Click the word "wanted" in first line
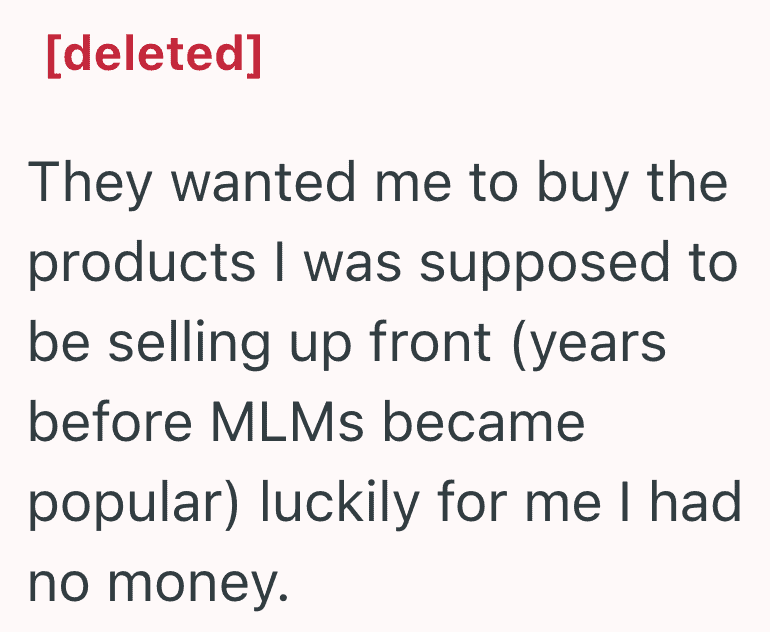 [263, 181]
